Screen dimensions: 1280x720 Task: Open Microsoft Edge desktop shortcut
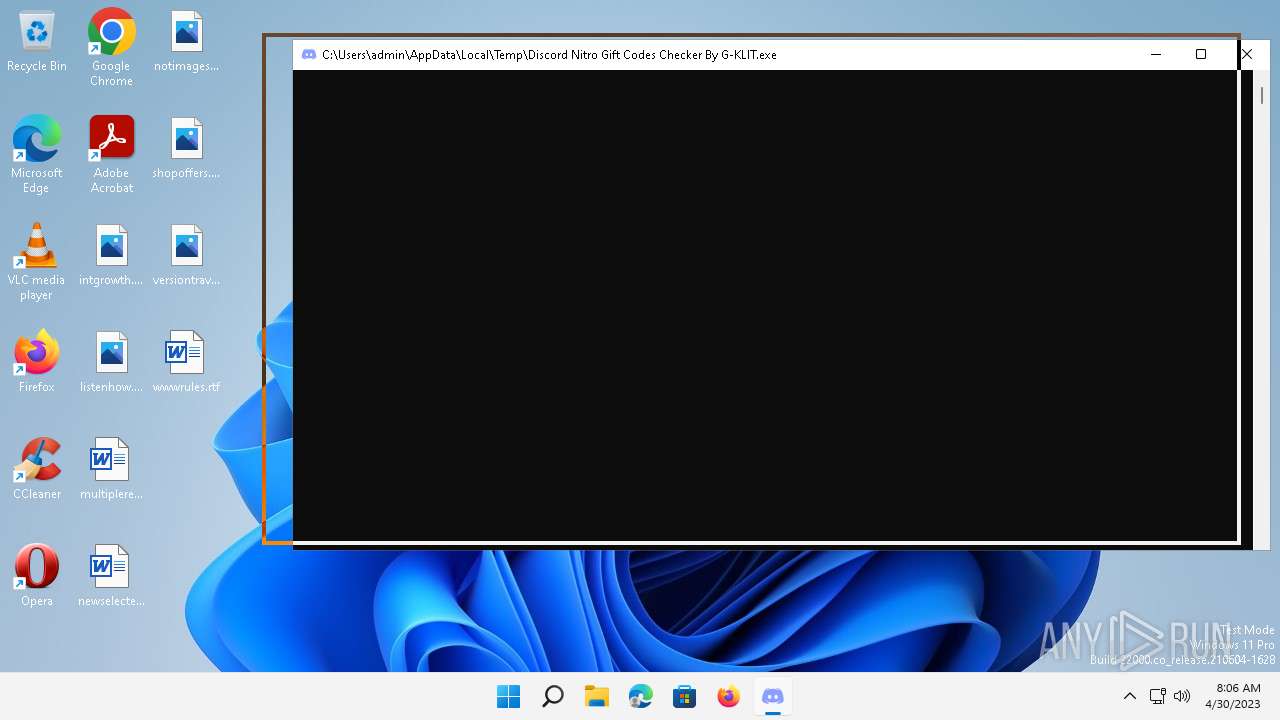pyautogui.click(x=37, y=154)
